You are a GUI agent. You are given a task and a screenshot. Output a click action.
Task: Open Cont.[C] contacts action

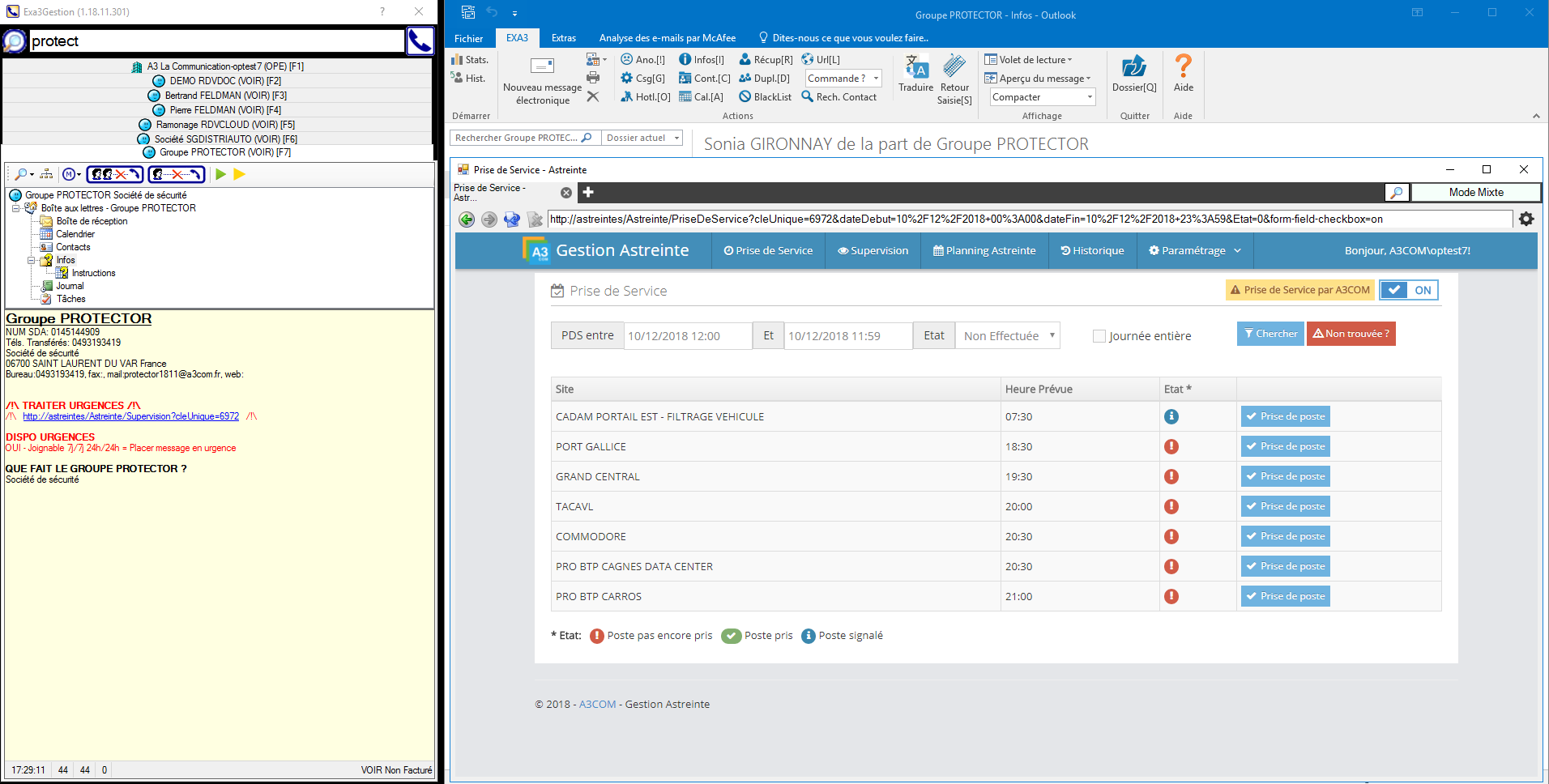coord(704,79)
